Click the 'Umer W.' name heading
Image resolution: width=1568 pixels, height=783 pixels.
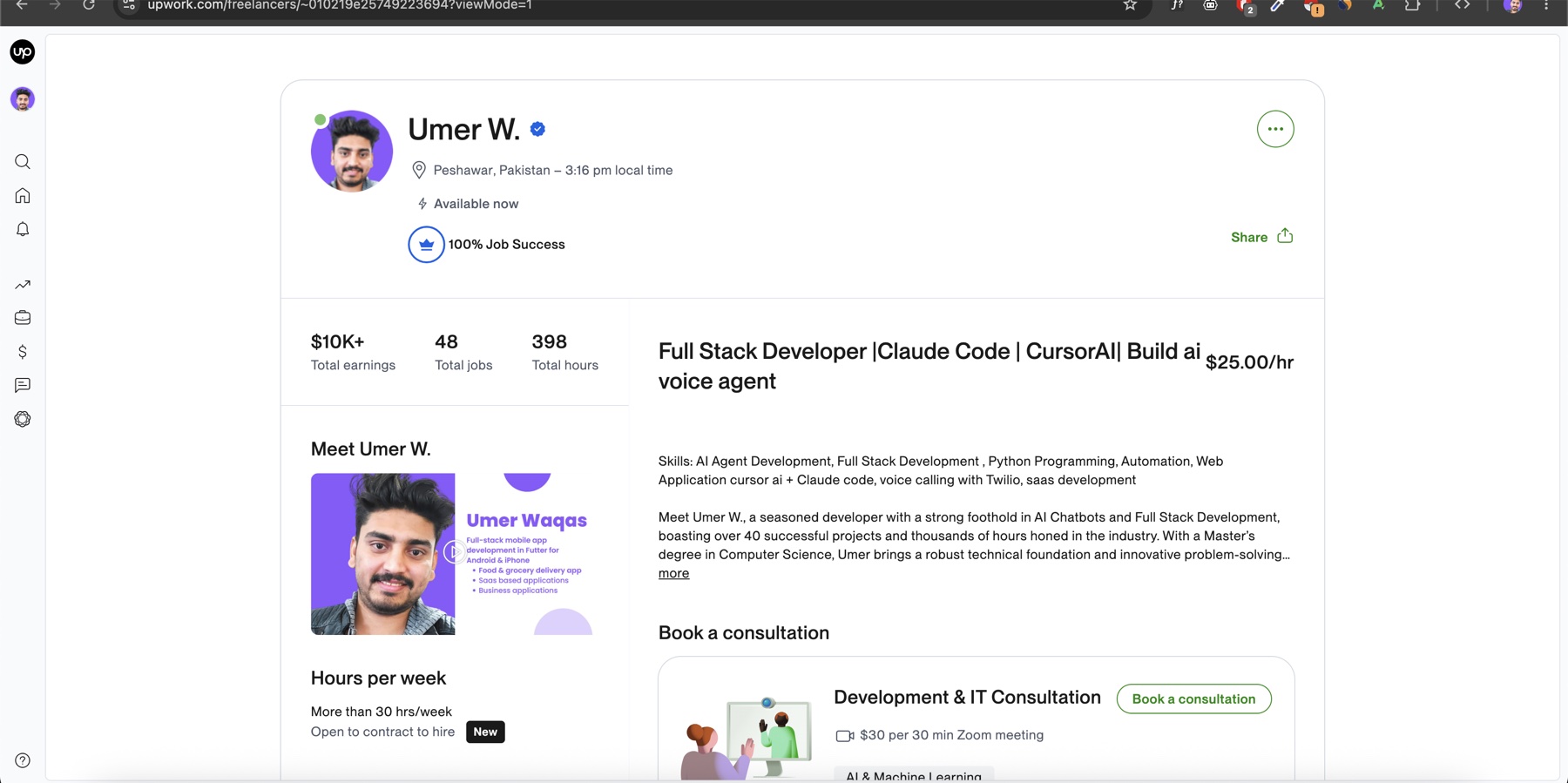point(463,129)
